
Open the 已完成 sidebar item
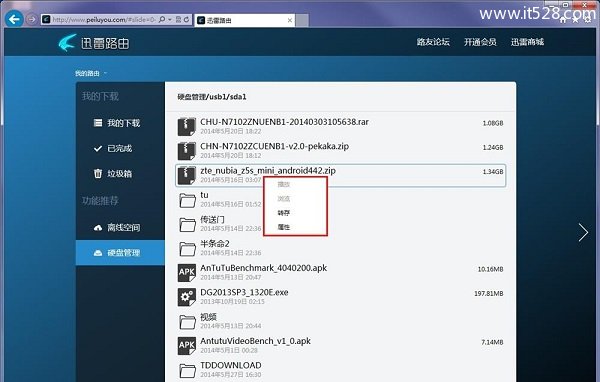[119, 149]
